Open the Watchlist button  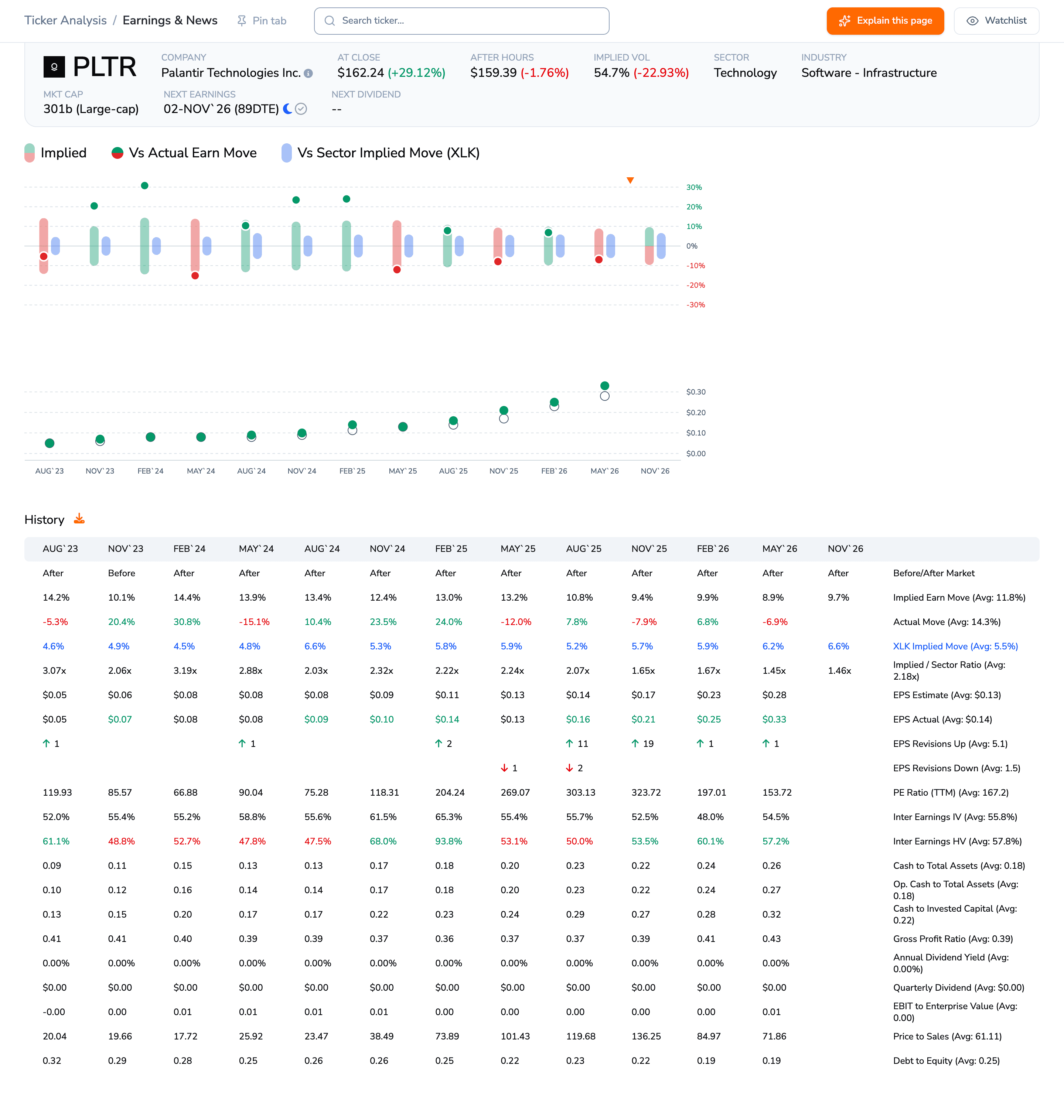click(996, 21)
